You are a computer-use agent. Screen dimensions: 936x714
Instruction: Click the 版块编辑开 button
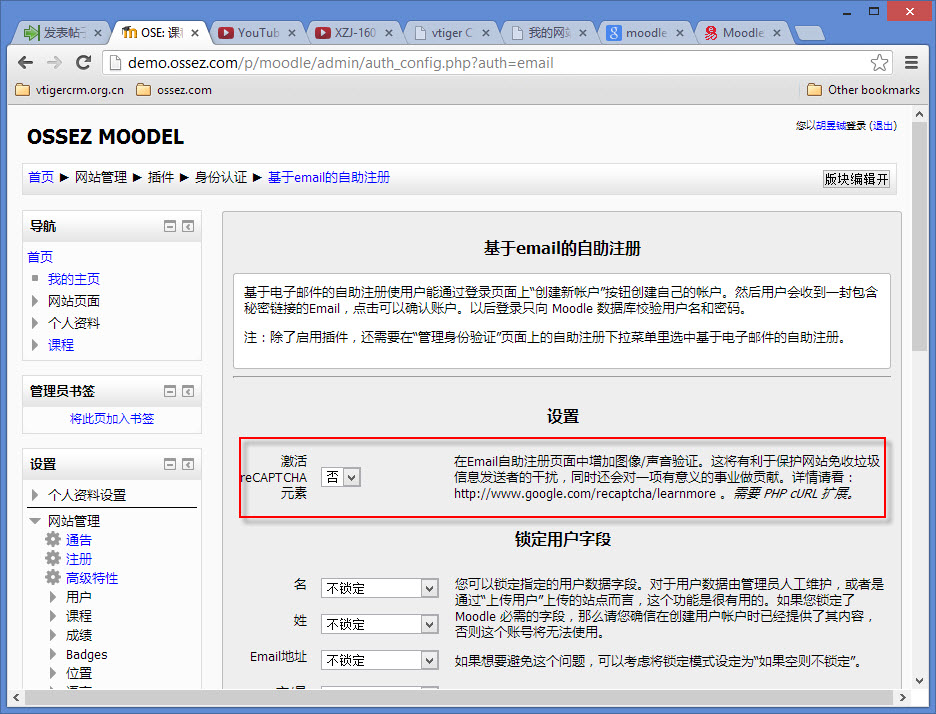point(856,178)
